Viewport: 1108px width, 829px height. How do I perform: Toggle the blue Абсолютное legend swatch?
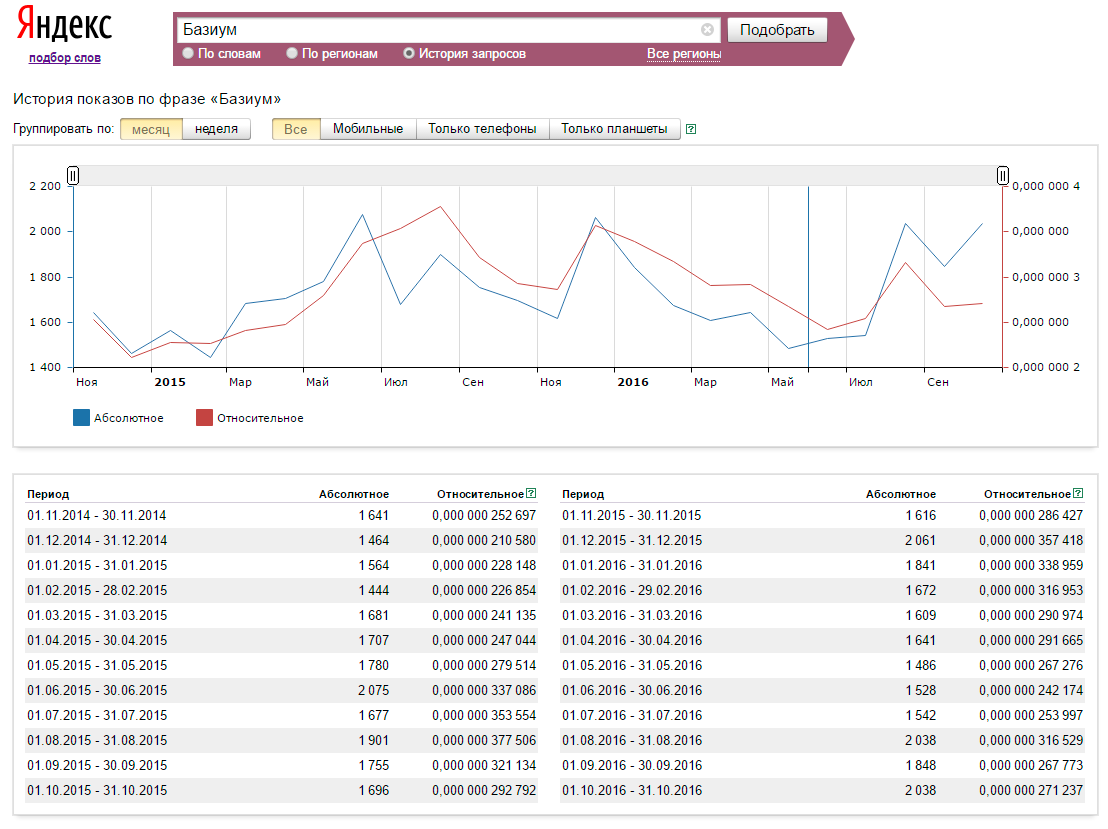(x=81, y=418)
